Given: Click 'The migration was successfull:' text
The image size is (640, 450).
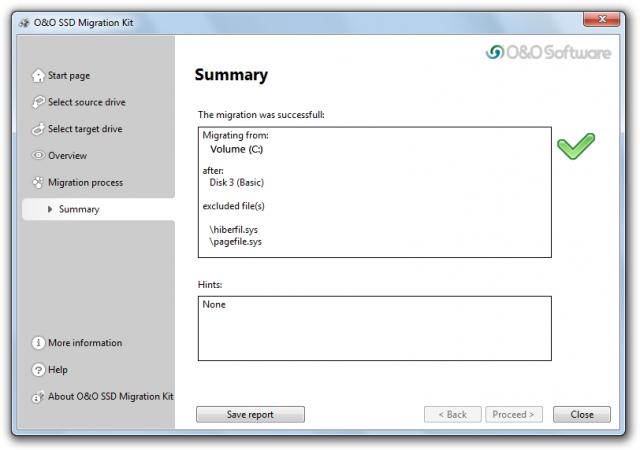Looking at the screenshot, I should coord(261,115).
